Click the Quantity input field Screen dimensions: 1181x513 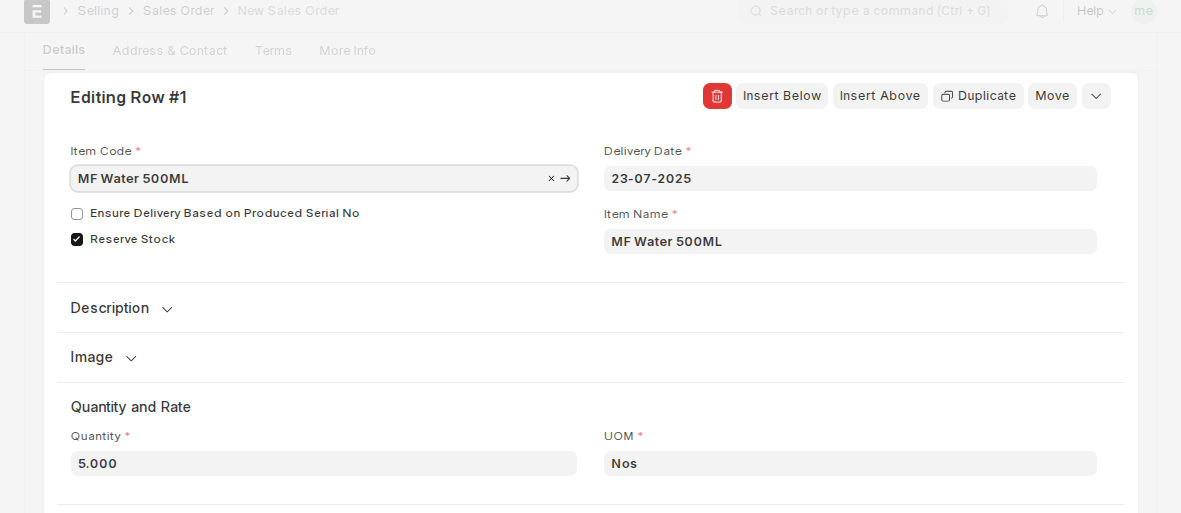click(x=323, y=464)
